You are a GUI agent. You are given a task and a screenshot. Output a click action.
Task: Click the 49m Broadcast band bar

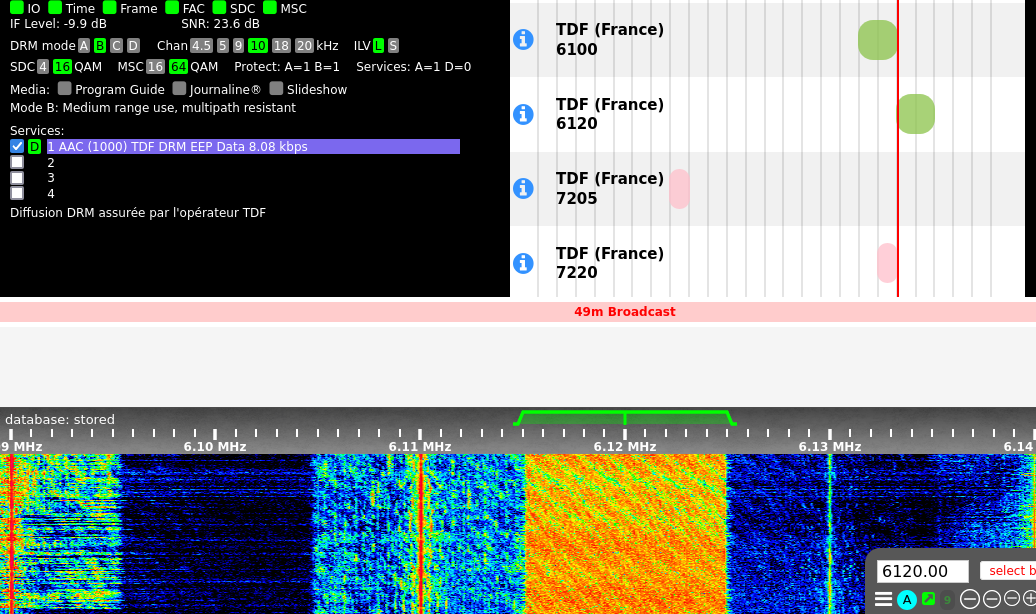624,312
